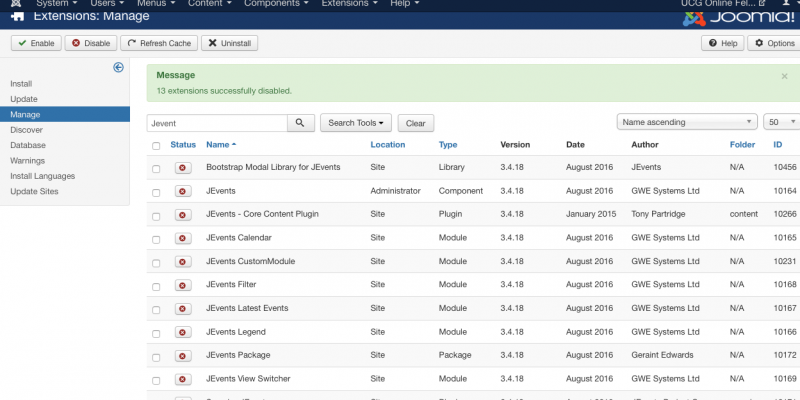Tick checkbox for JEvents component row
This screenshot has width=800, height=400.
coord(156,192)
